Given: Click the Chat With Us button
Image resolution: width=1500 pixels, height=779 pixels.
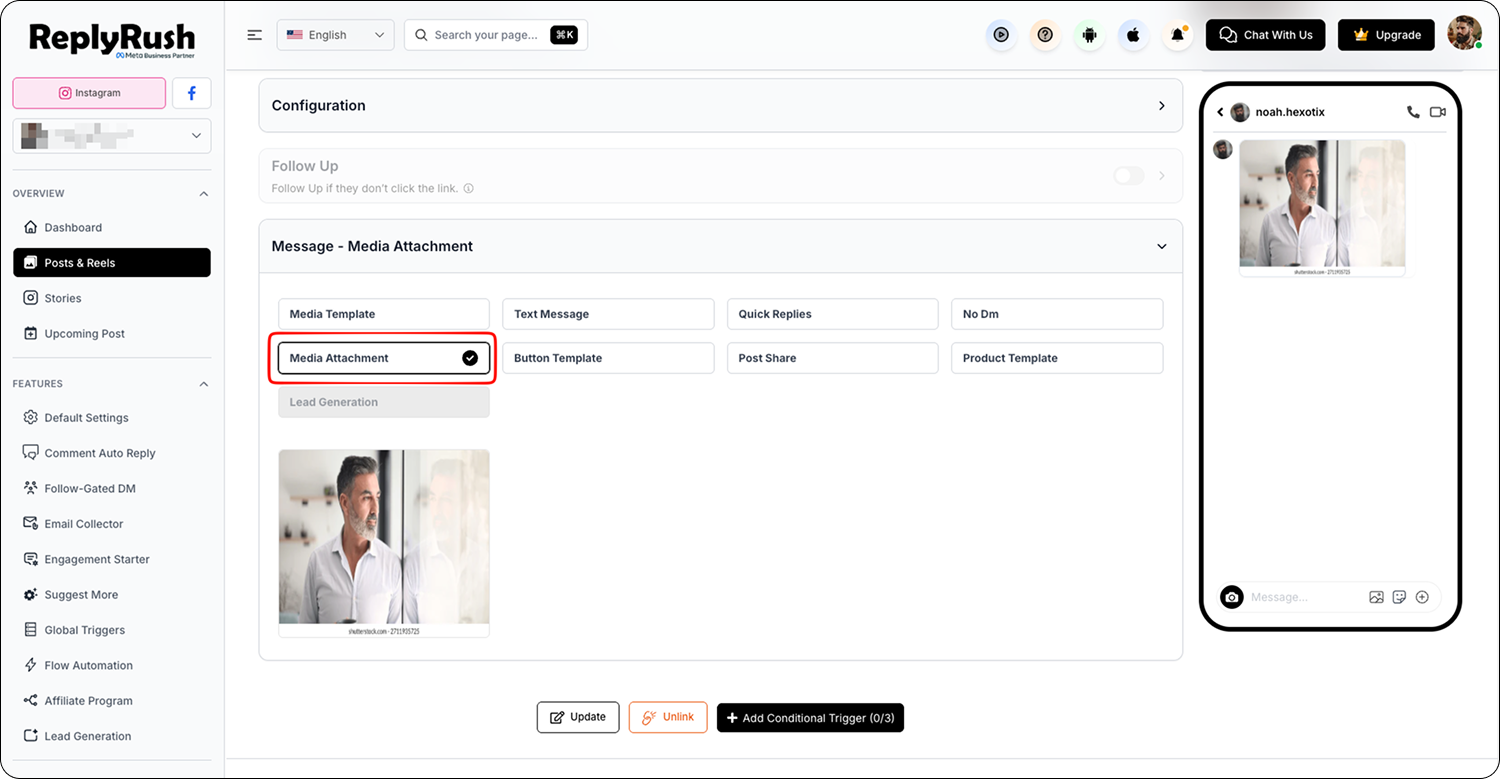Looking at the screenshot, I should pos(1266,35).
